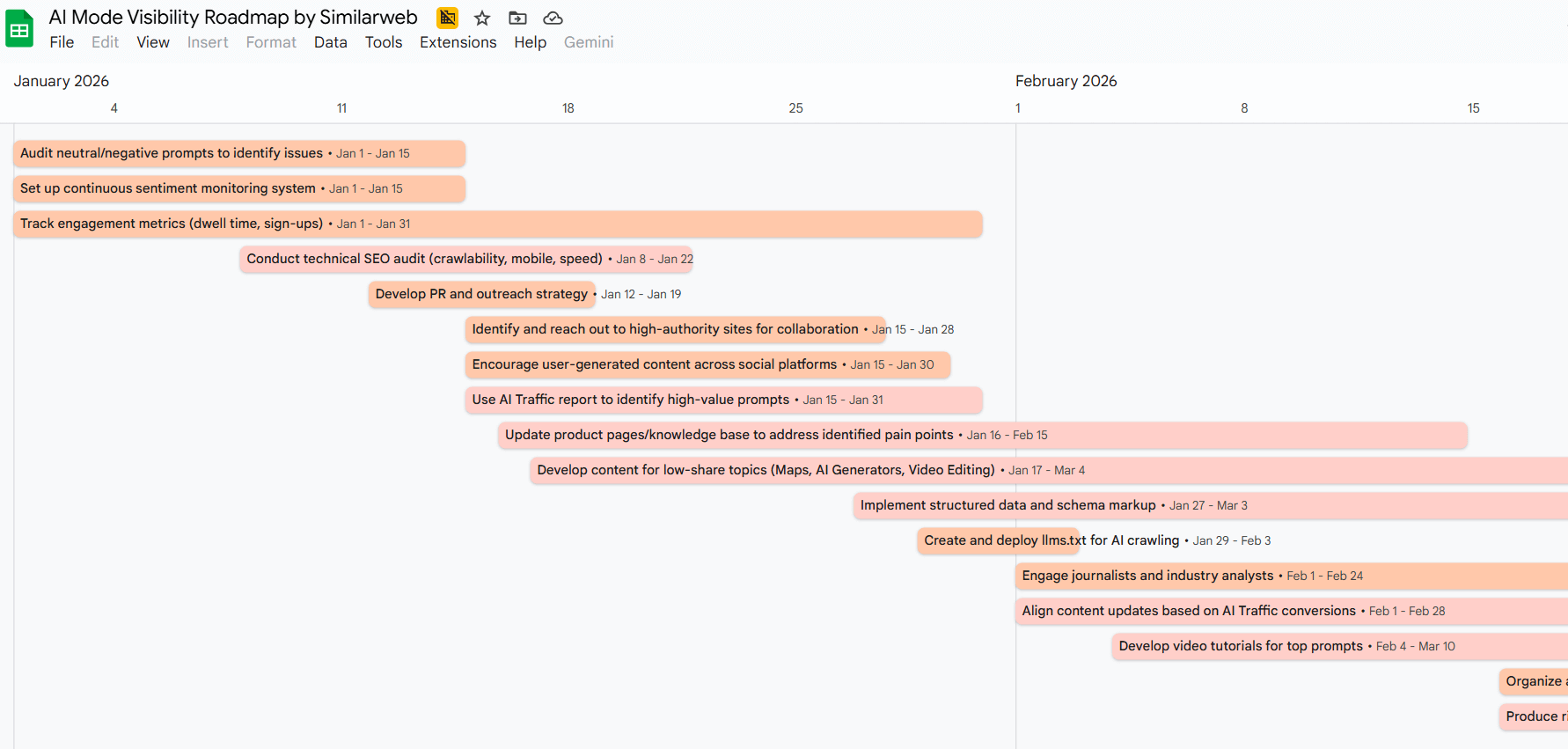The height and width of the screenshot is (749, 1568).
Task: Click the document title AI Mode Visibility Roadmap
Action: pyautogui.click(x=233, y=18)
